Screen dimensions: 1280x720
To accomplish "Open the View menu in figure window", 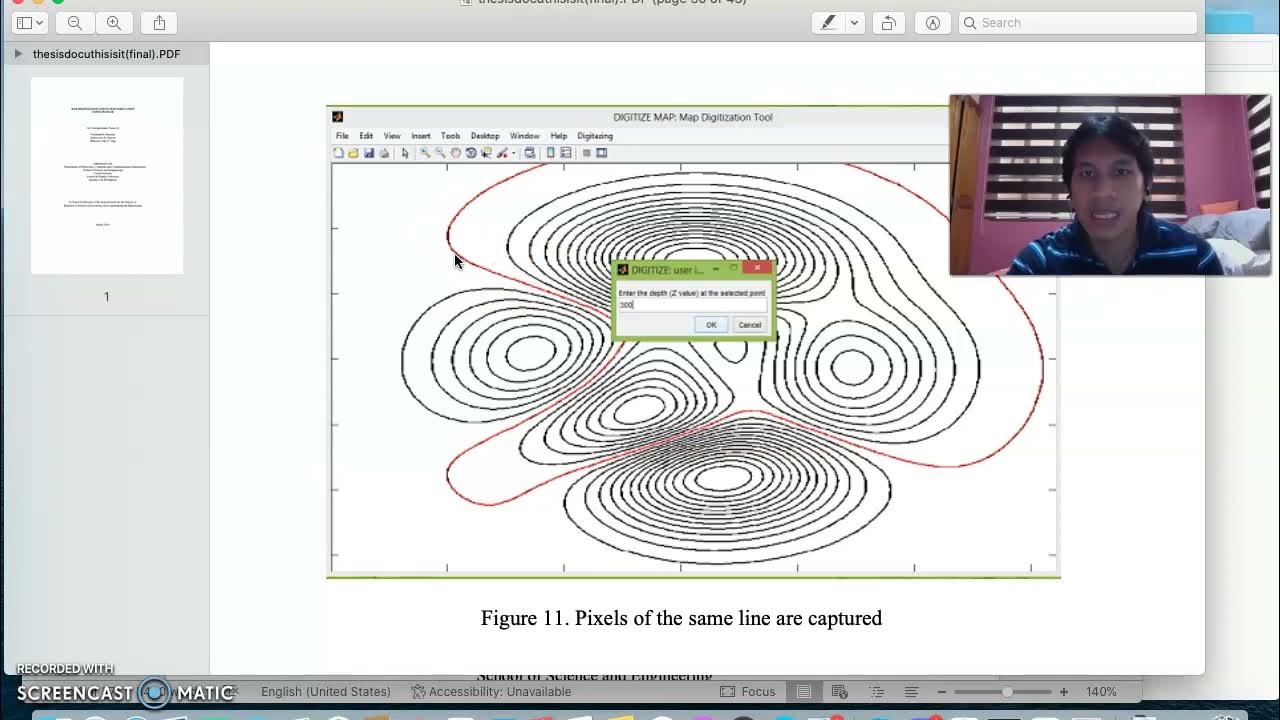I will pos(392,136).
